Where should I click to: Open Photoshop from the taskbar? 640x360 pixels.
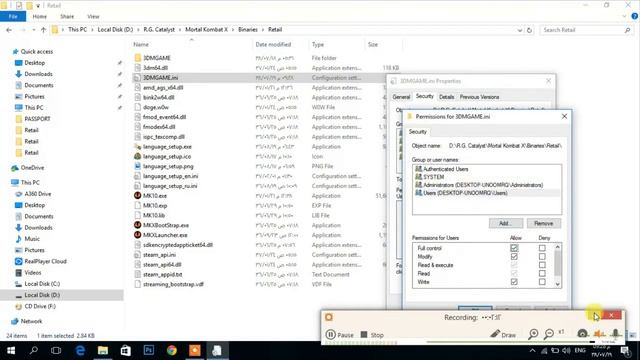(x=149, y=351)
